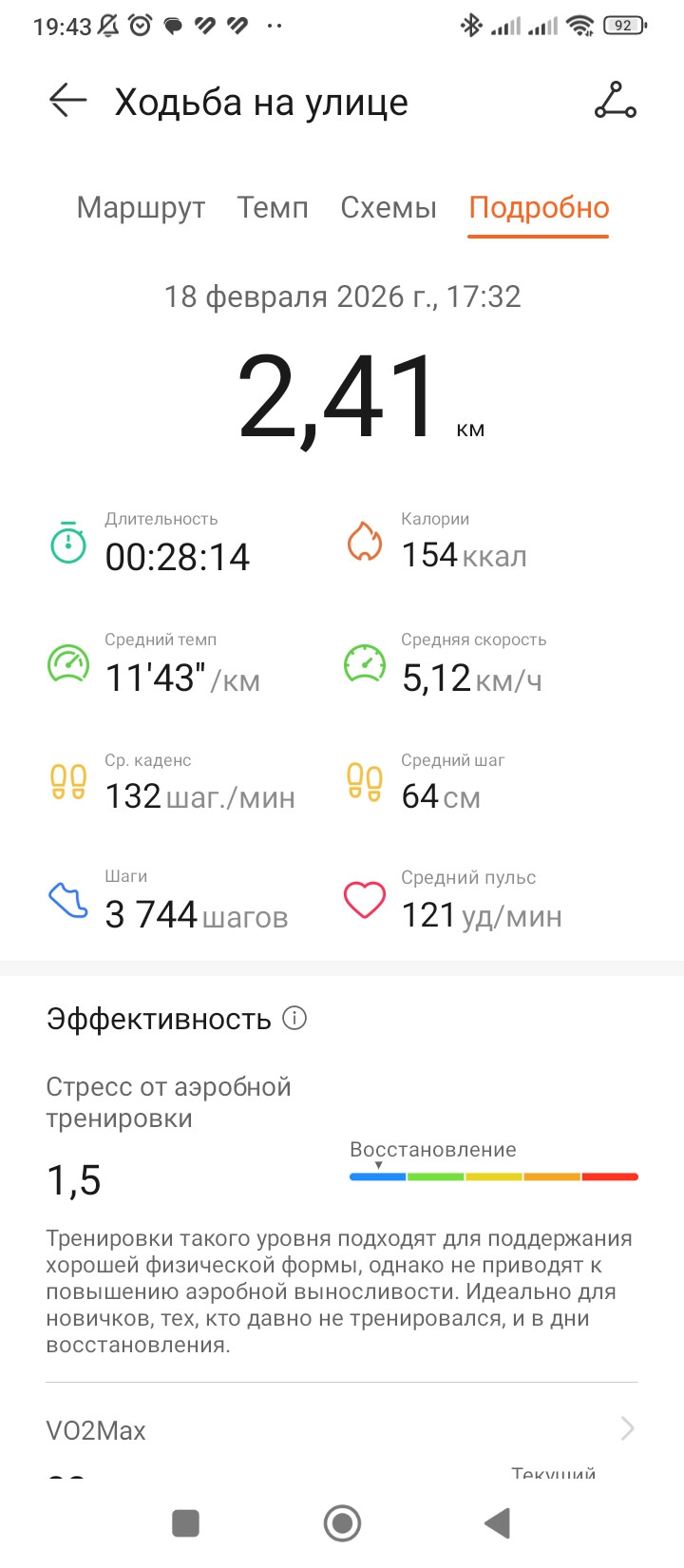Image resolution: width=684 pixels, height=1568 pixels.
Task: Switch to the Маршрут tab
Action: pos(141,207)
